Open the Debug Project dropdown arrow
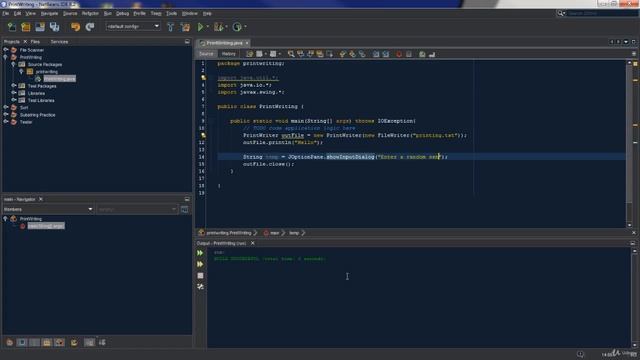Viewport: 640px width, 360px height. [x=227, y=27]
